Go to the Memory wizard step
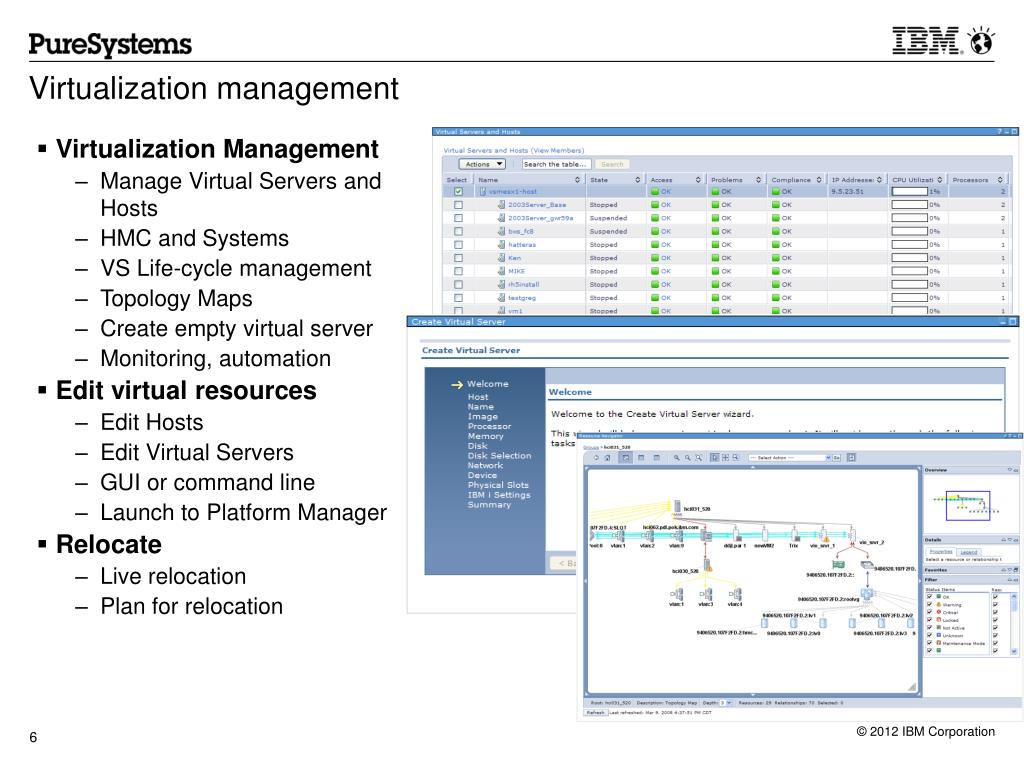The image size is (1024, 768). tap(485, 436)
